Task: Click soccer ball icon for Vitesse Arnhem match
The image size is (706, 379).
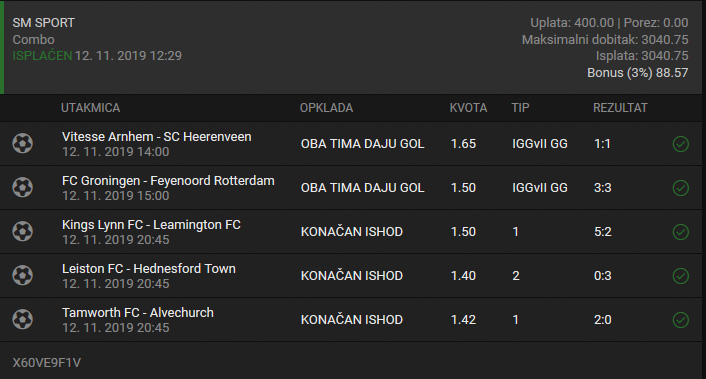Action: click(x=23, y=144)
